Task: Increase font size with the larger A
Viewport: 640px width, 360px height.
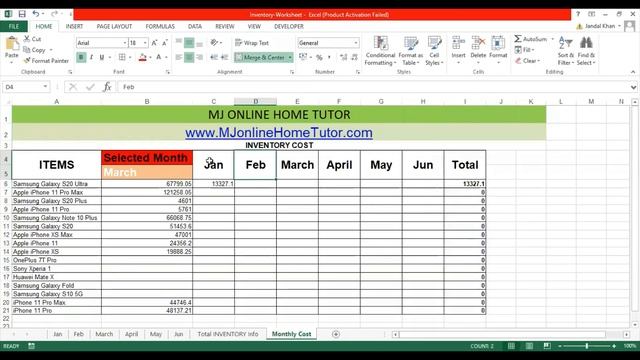Action: [x=154, y=43]
